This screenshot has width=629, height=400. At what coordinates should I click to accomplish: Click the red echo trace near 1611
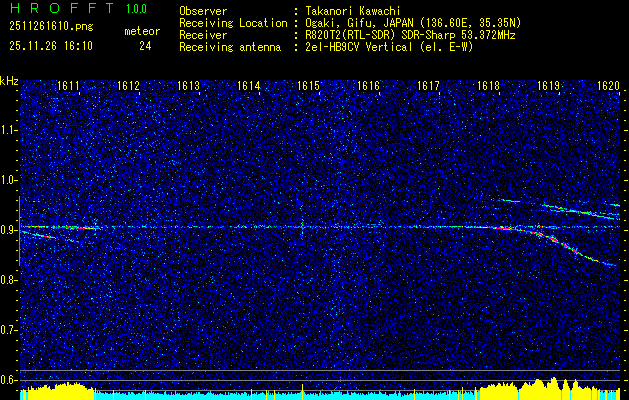pyautogui.click(x=70, y=227)
